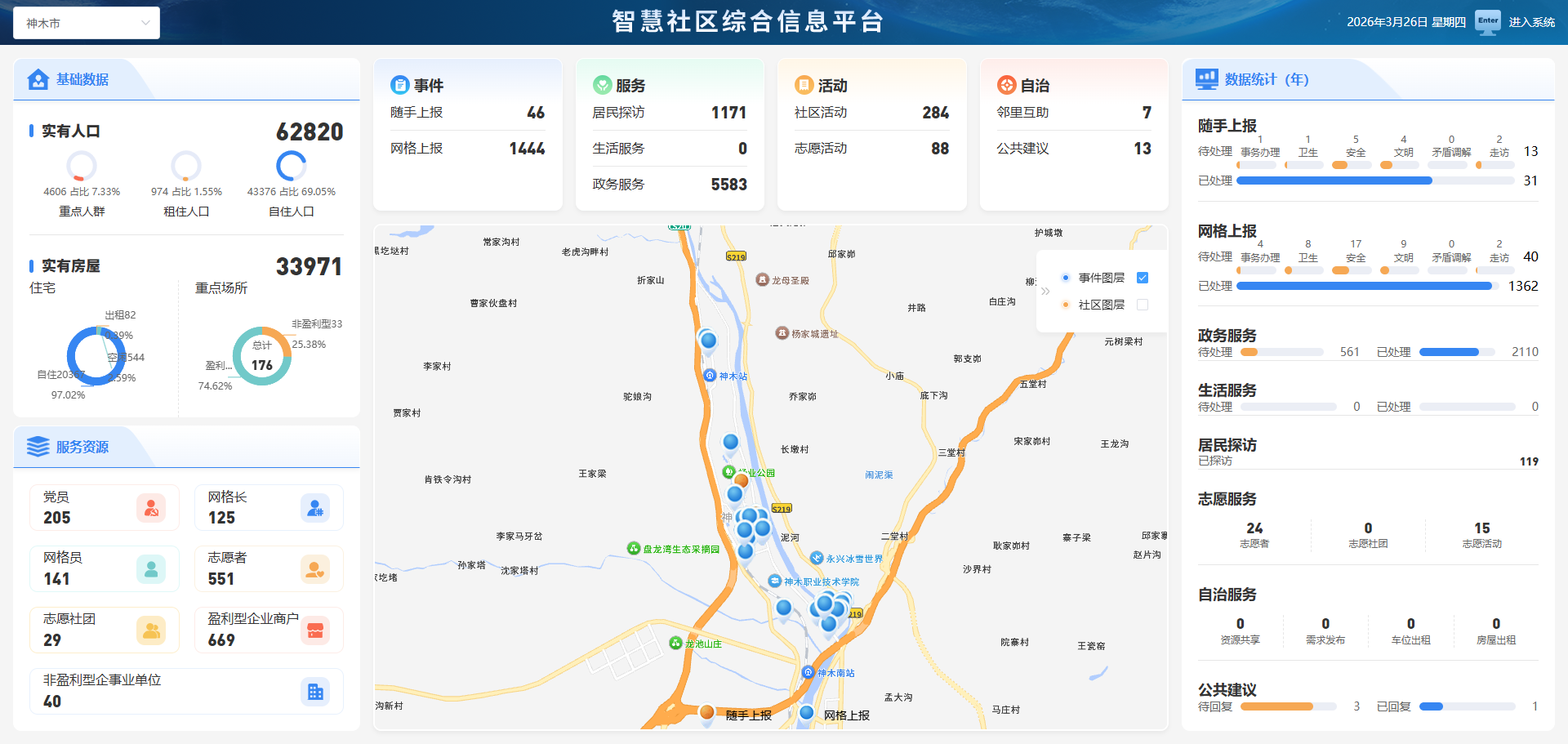1568x744 pixels.
Task: Click the grid member teal icon
Action: pyautogui.click(x=151, y=569)
